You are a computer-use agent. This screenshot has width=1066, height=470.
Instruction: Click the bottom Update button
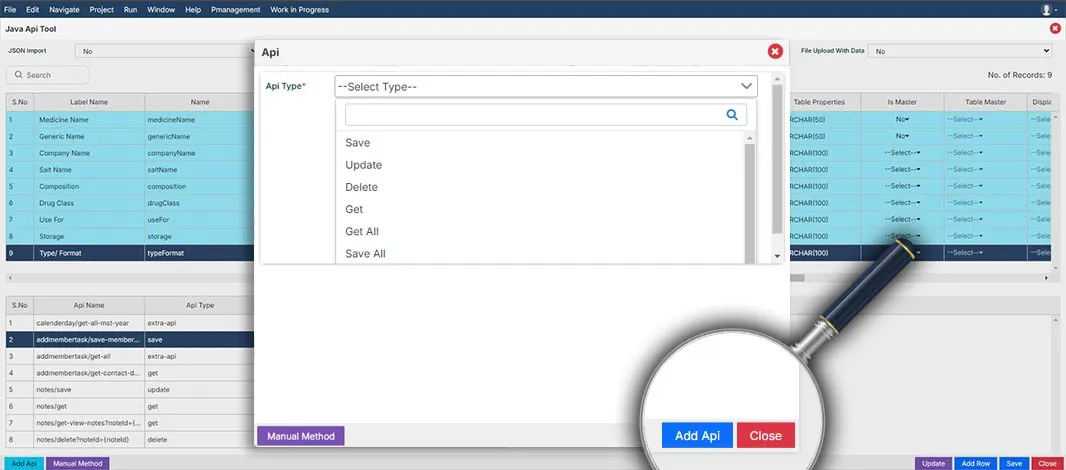pyautogui.click(x=933, y=463)
